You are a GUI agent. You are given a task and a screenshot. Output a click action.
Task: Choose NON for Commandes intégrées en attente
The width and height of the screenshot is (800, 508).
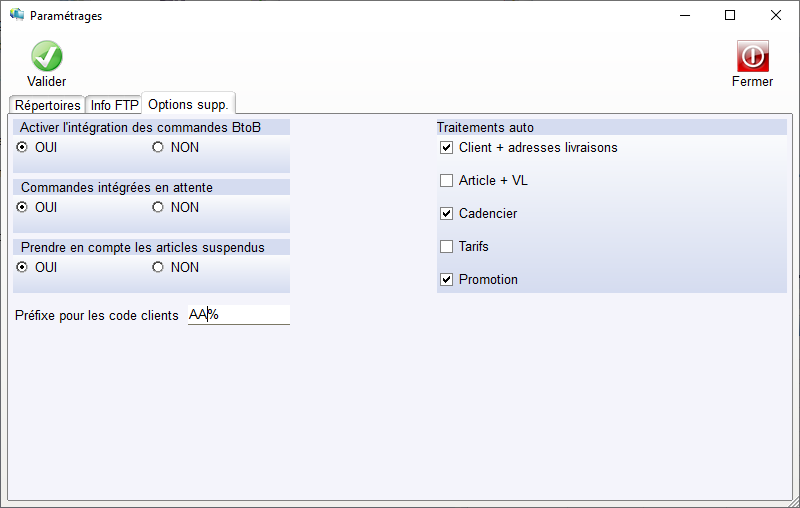[157, 207]
